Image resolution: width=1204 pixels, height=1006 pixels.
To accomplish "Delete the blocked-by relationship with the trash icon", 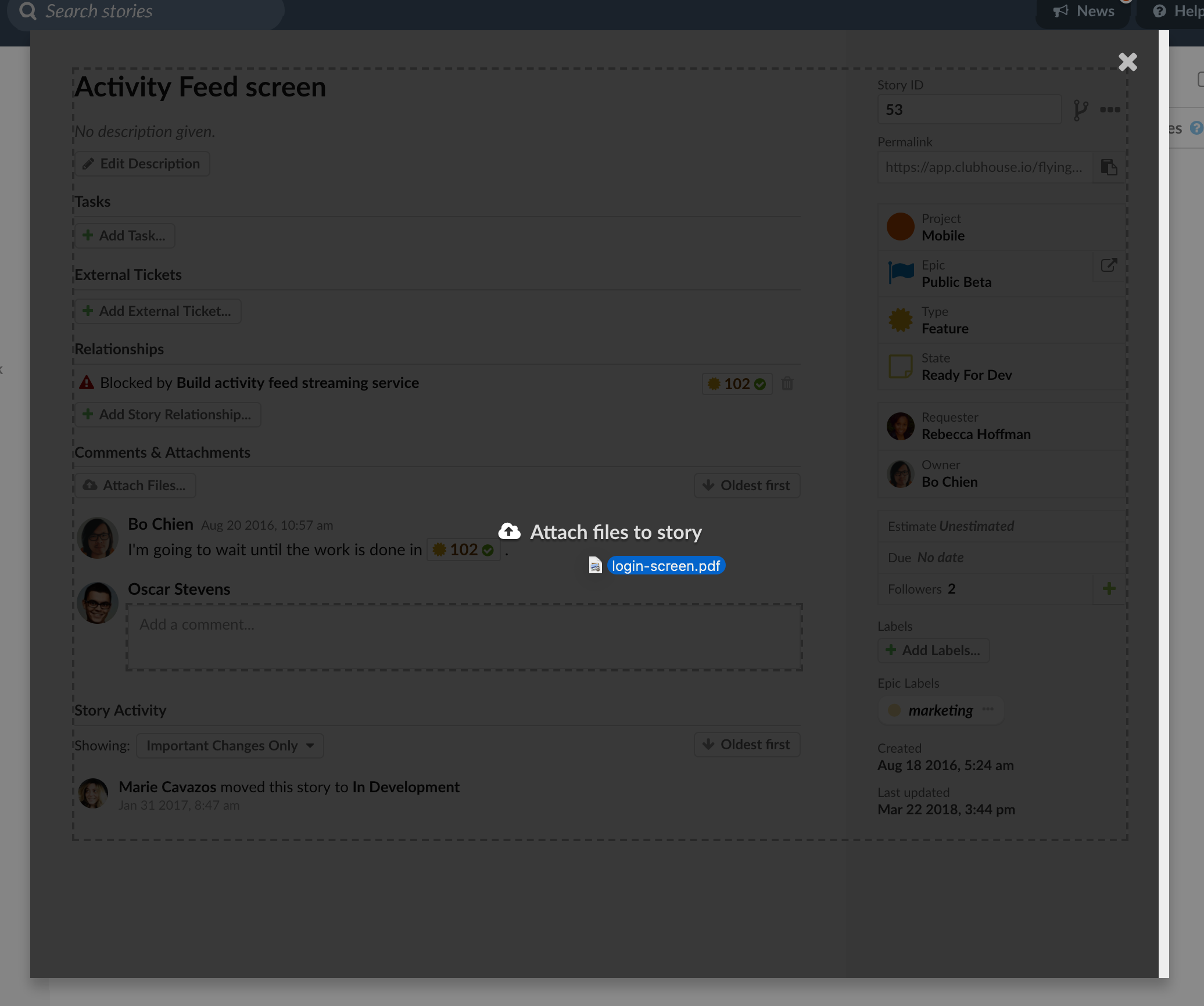I will click(787, 383).
